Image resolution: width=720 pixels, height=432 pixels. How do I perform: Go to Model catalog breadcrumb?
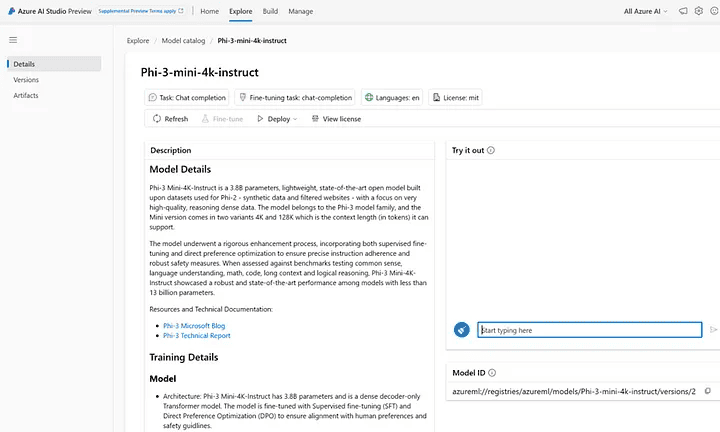point(183,40)
